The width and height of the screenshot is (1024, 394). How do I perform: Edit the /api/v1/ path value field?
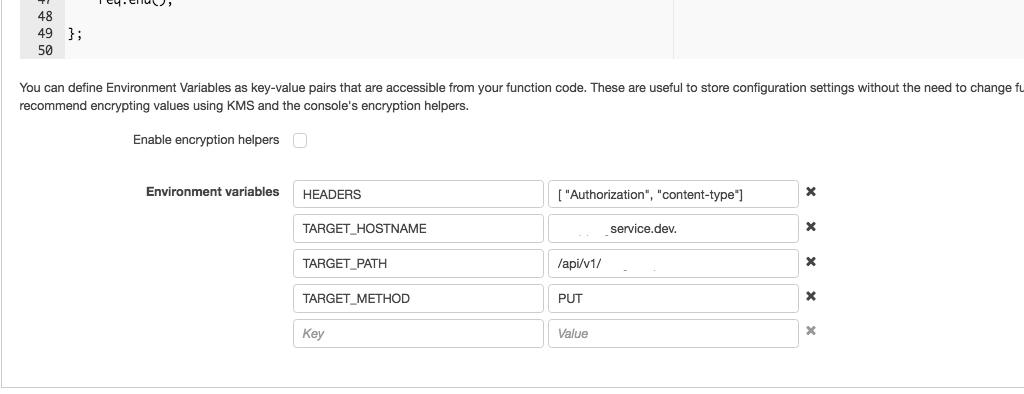coord(673,263)
